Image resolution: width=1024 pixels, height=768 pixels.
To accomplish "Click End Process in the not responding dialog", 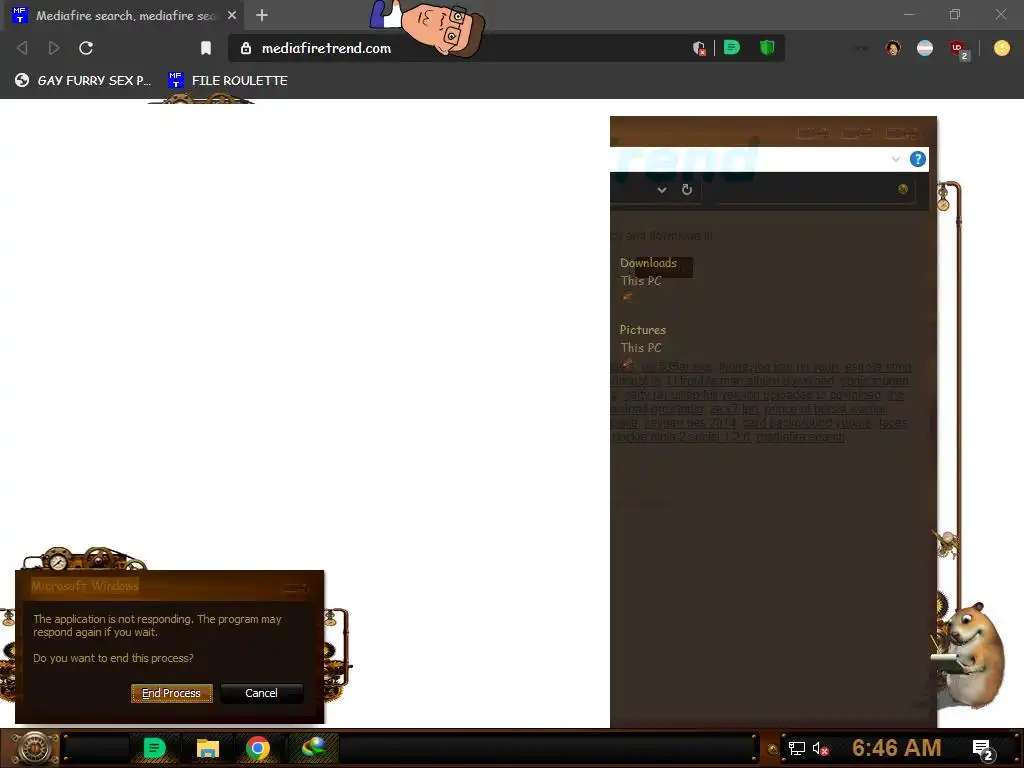I will coord(172,693).
